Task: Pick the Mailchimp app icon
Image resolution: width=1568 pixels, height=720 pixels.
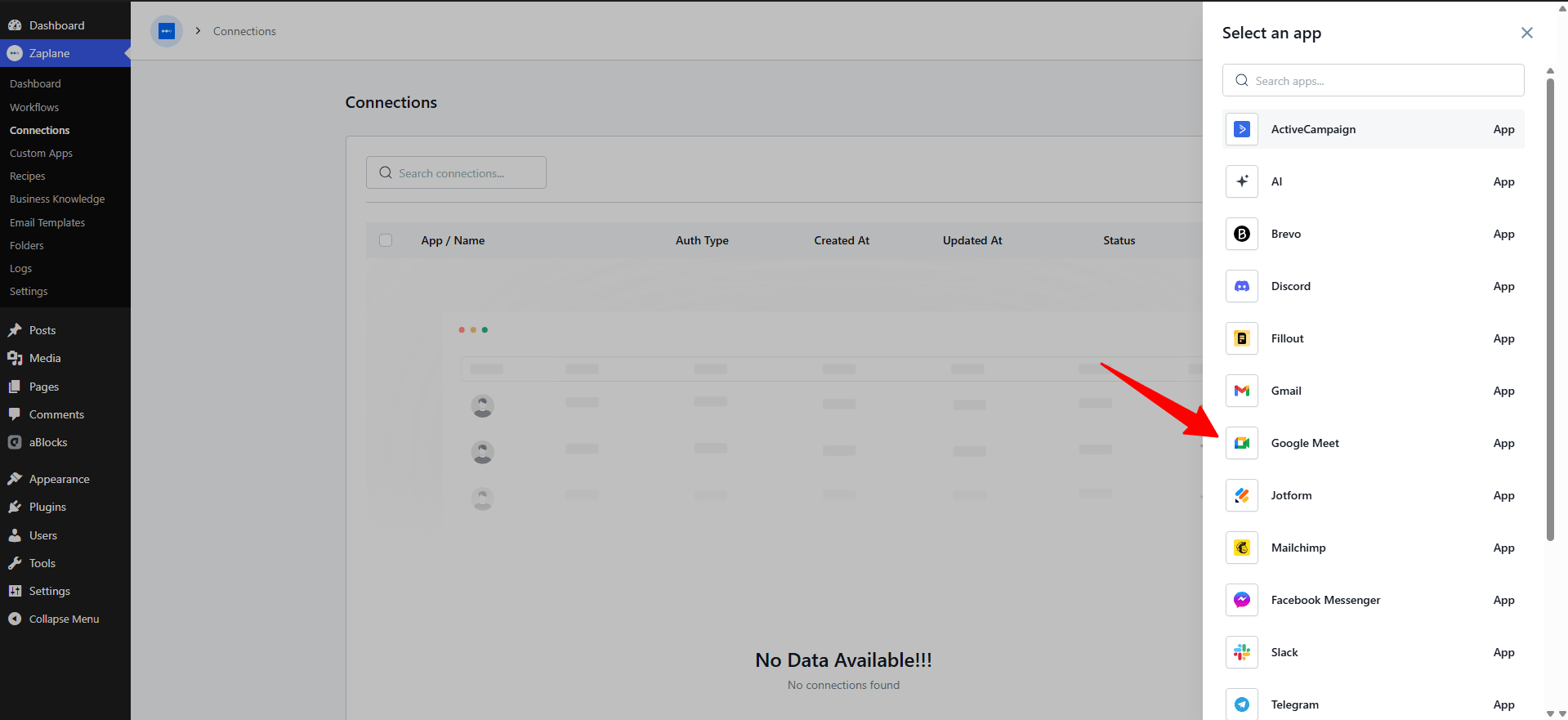Action: (x=1242, y=548)
